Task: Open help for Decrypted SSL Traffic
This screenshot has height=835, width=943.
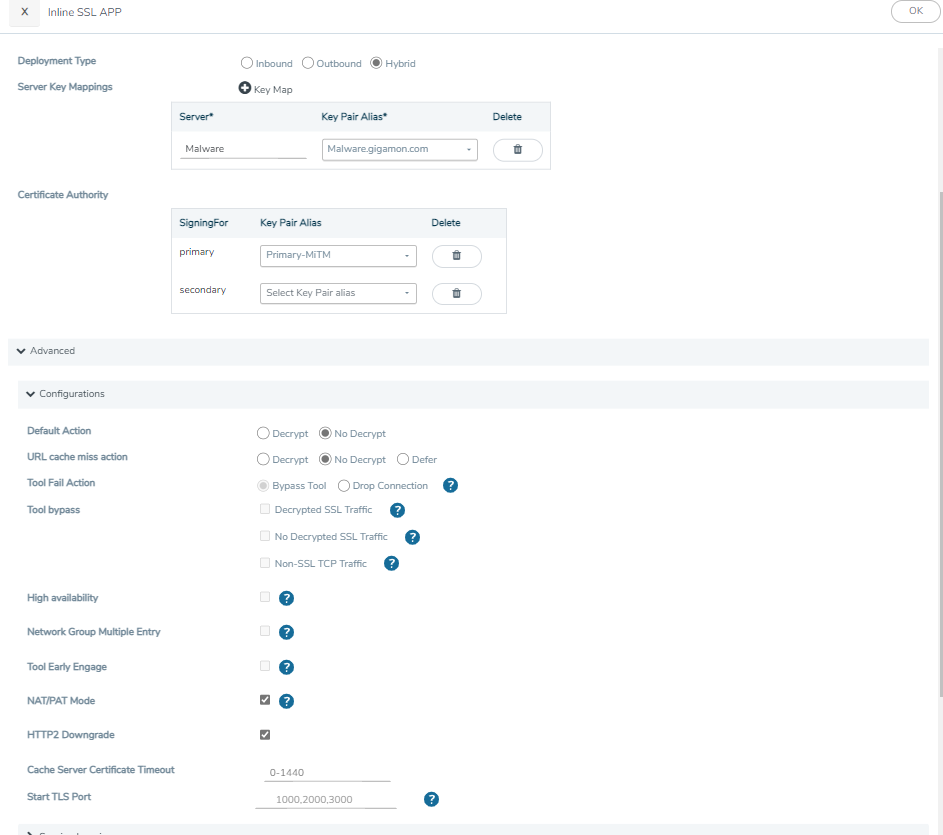Action: tap(397, 510)
